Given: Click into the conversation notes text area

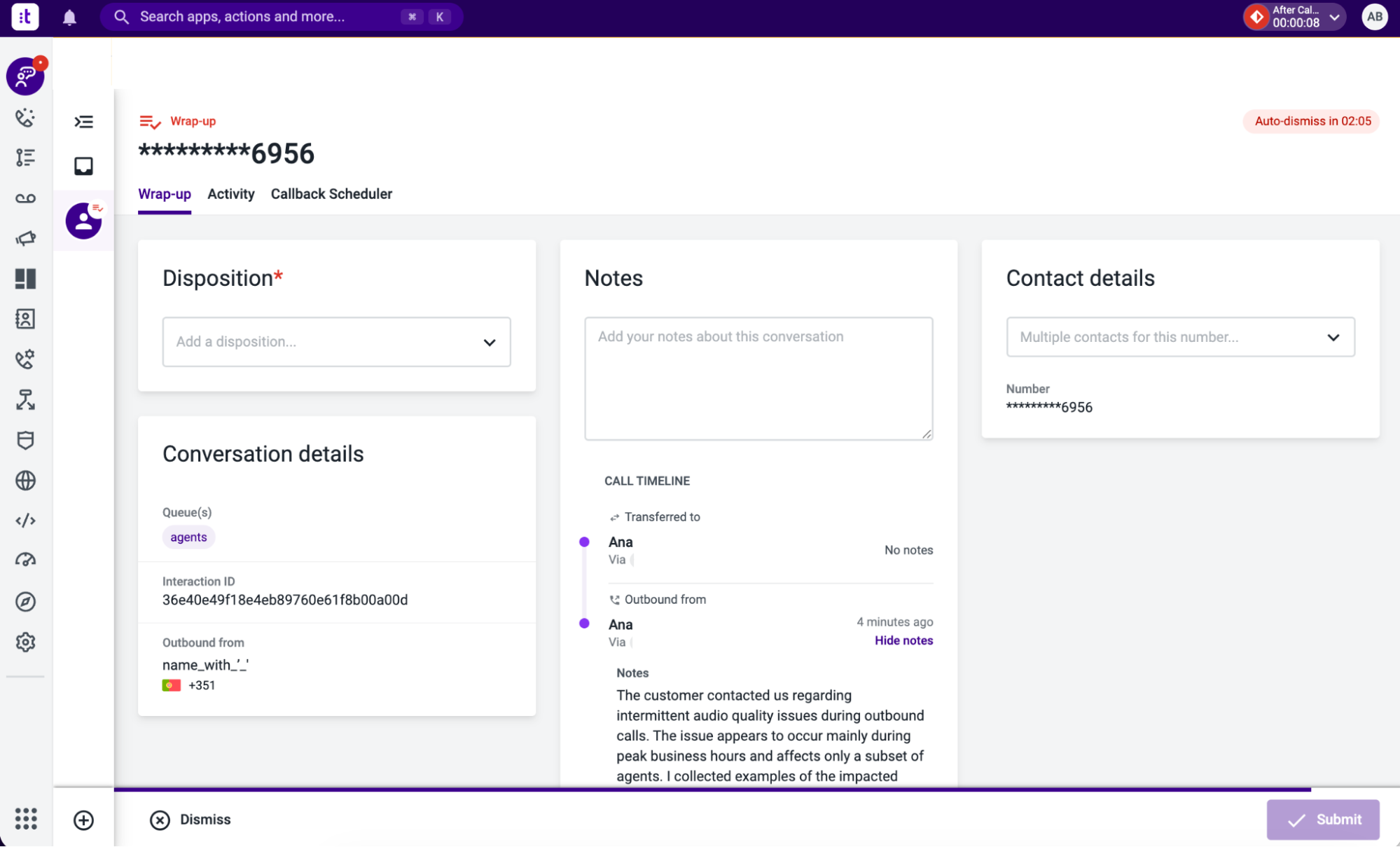Looking at the screenshot, I should (758, 378).
